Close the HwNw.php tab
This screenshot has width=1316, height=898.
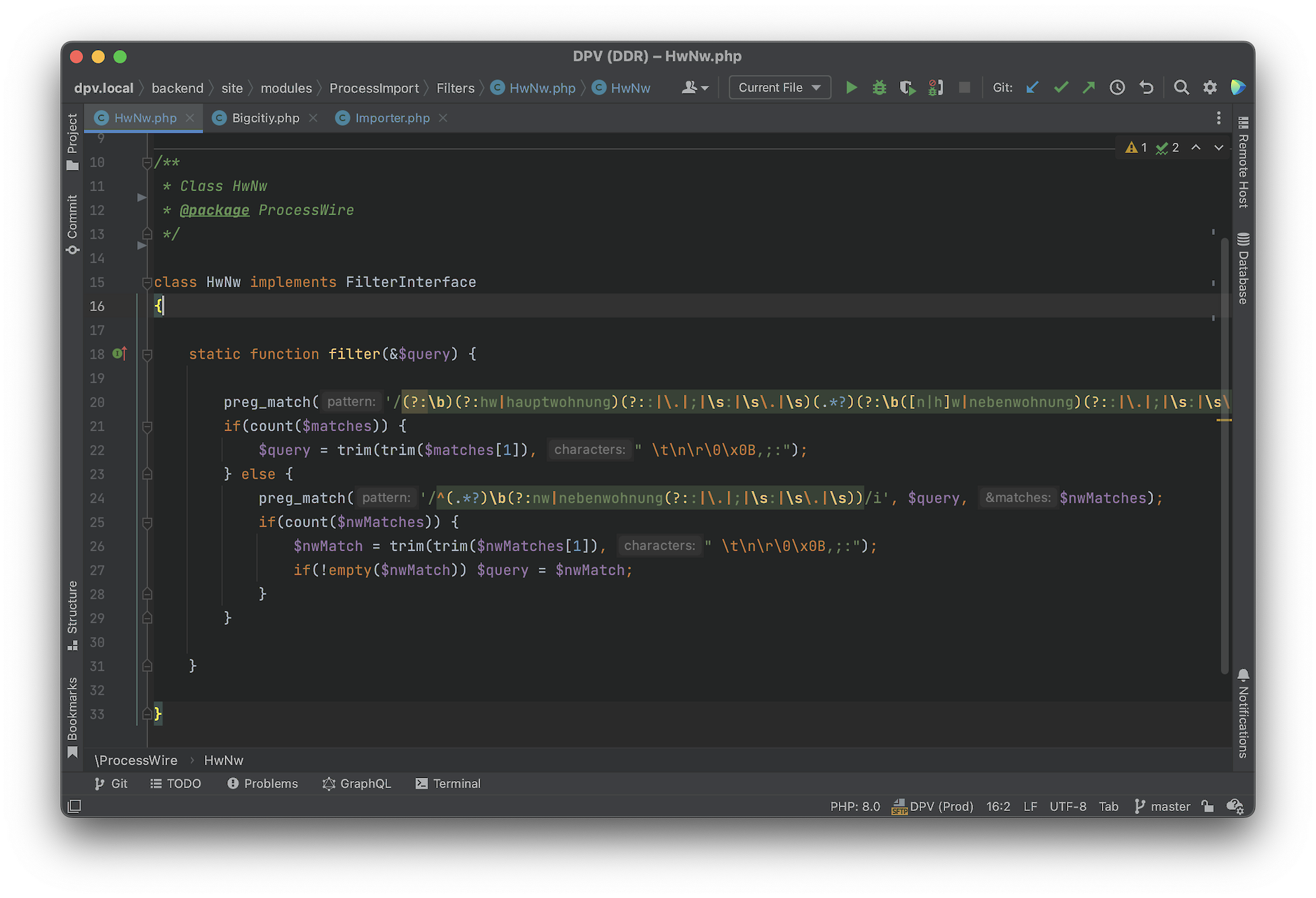[x=190, y=118]
